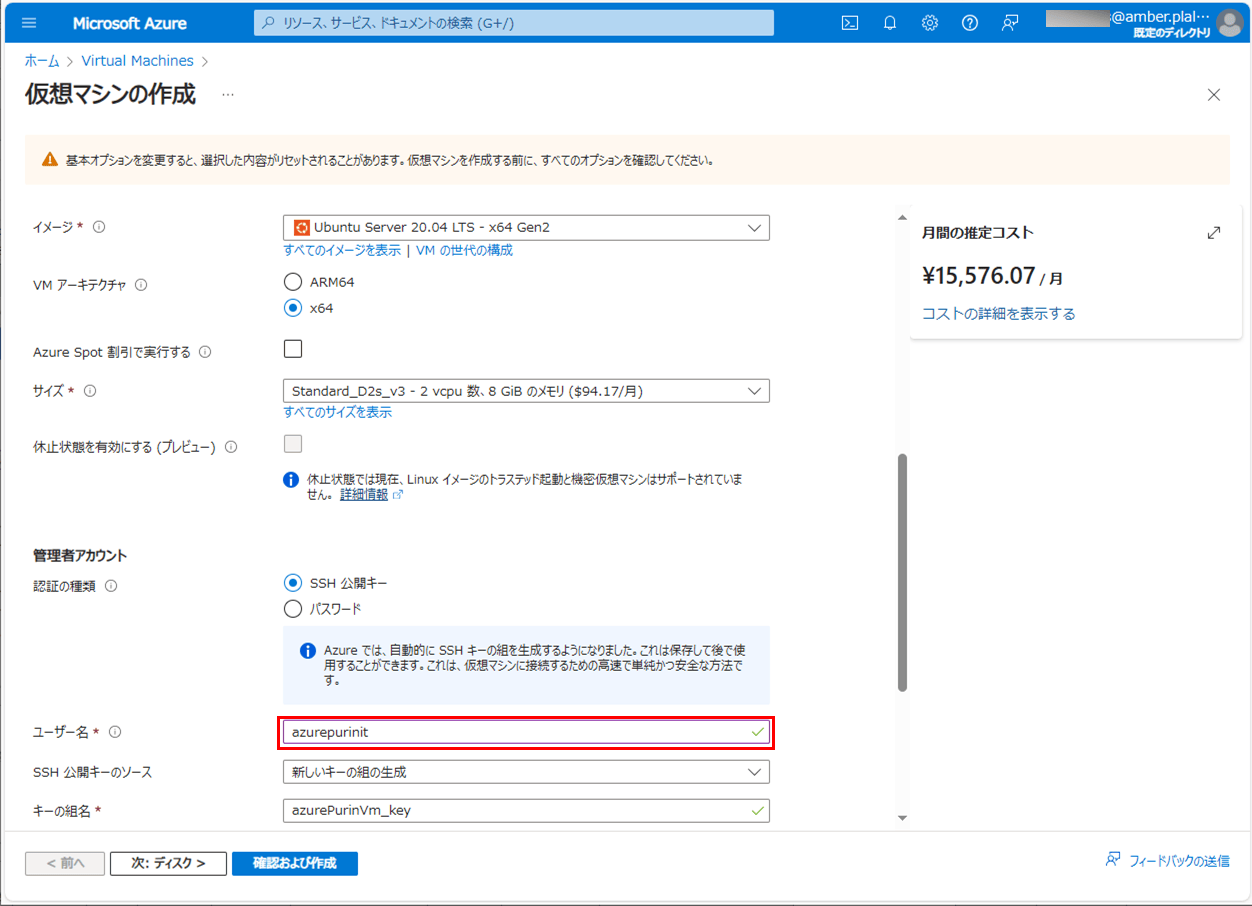
Task: Open the account avatar menu
Action: click(1230, 23)
